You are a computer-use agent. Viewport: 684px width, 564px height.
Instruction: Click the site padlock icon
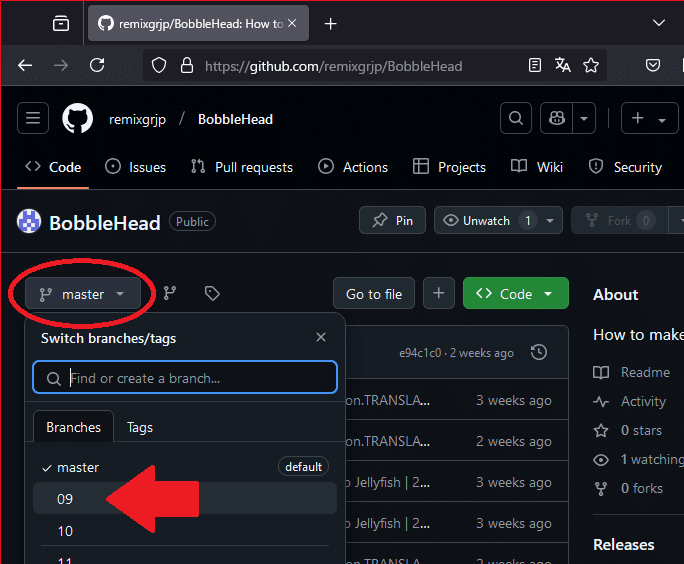(x=187, y=65)
